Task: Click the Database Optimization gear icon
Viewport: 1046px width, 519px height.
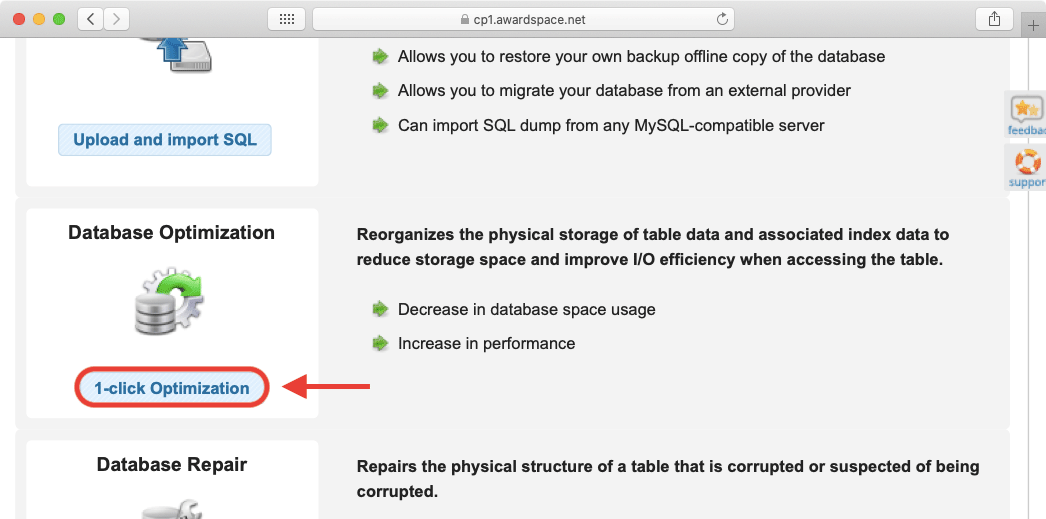Action: (x=168, y=301)
